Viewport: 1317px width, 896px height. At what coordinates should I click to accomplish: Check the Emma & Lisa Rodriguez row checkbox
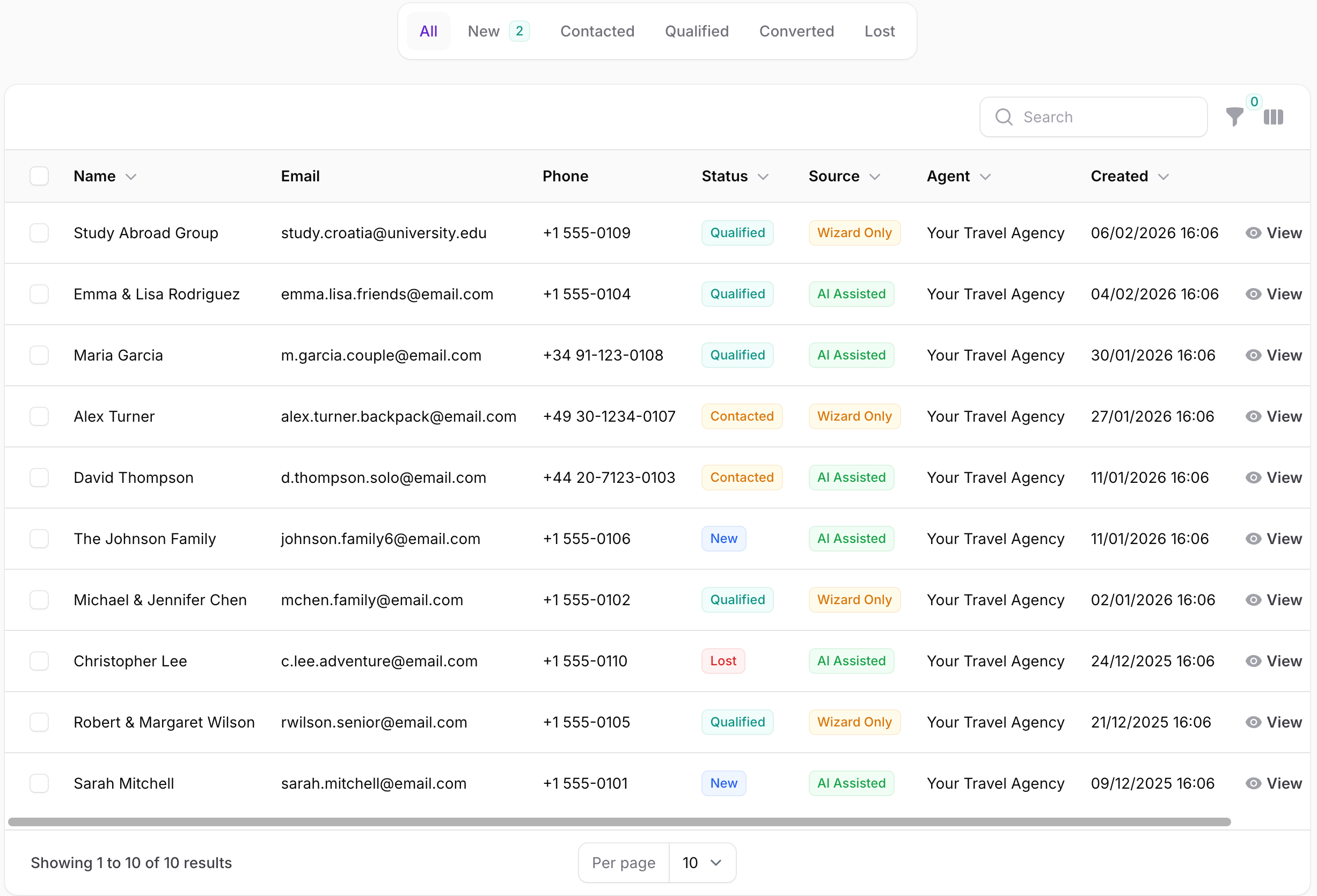(x=39, y=294)
